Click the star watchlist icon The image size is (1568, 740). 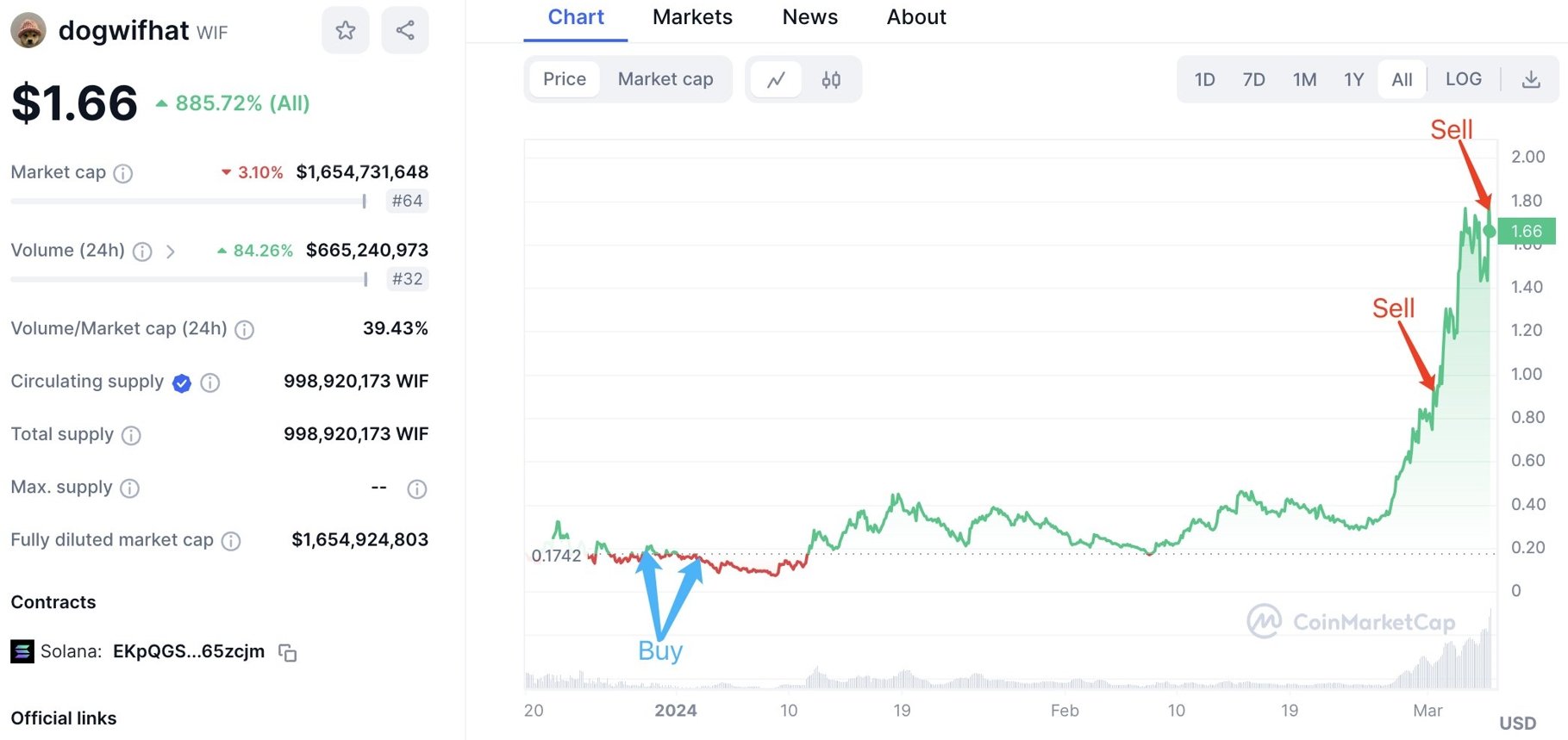(345, 31)
